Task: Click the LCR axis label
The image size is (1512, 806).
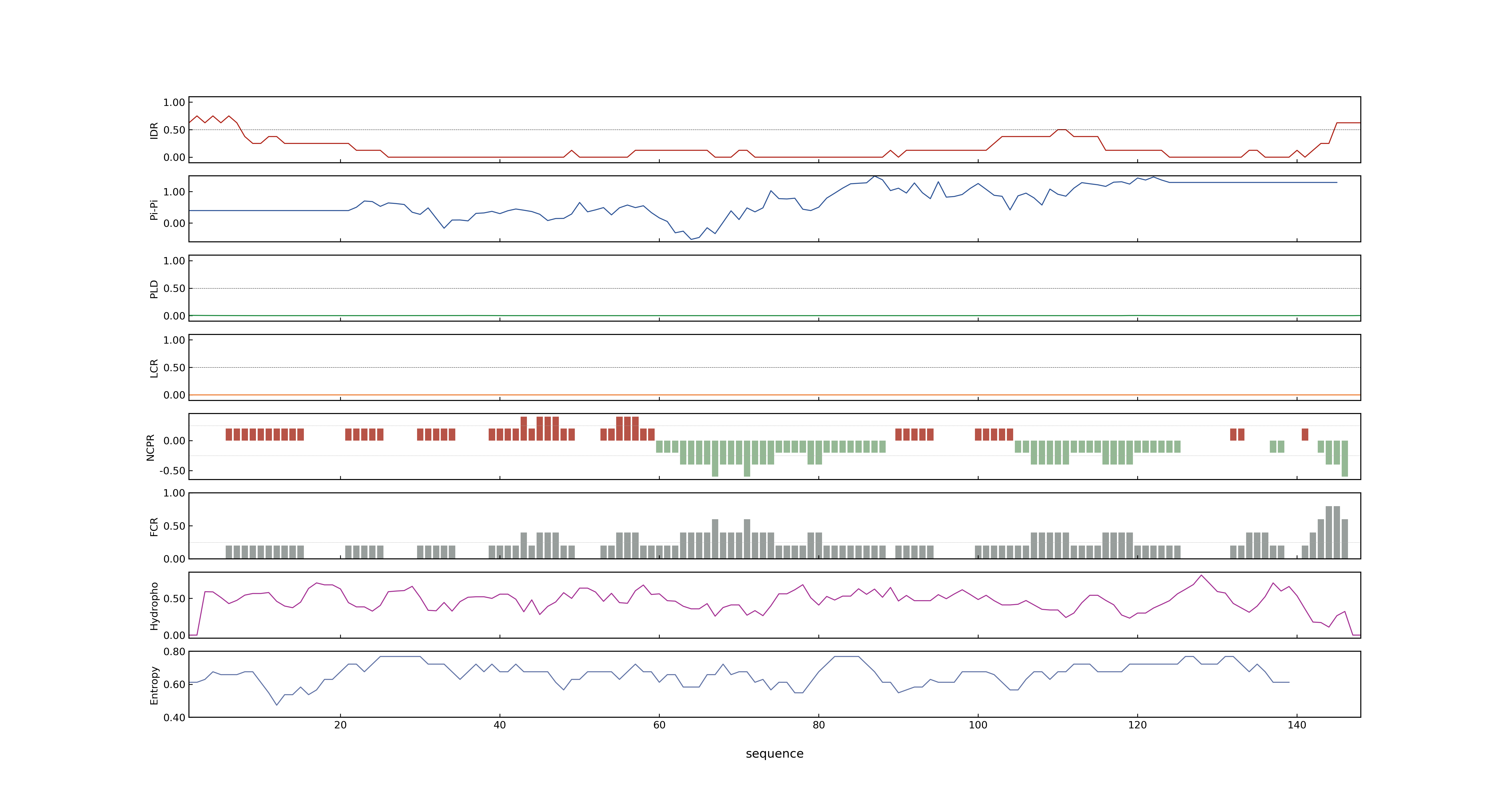Action: 154,368
